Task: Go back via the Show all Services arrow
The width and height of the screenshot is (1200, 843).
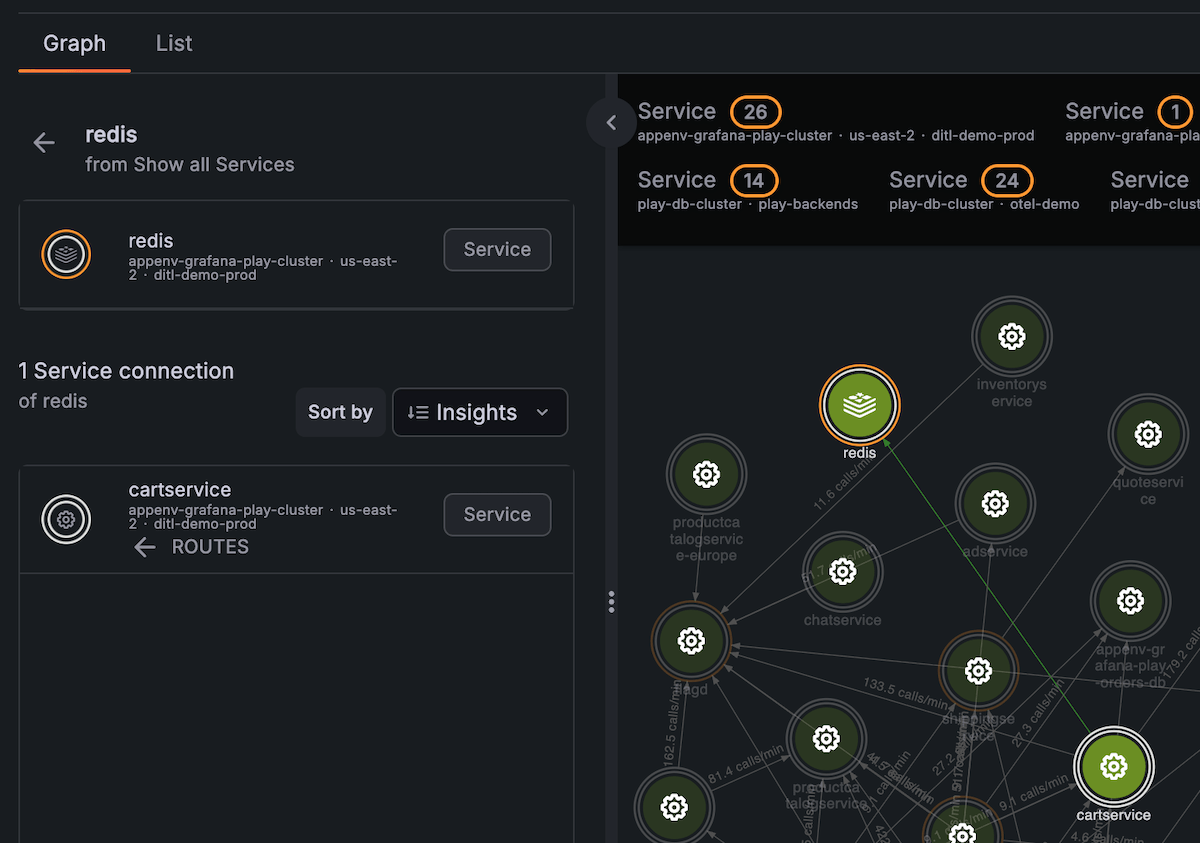Action: pyautogui.click(x=44, y=142)
